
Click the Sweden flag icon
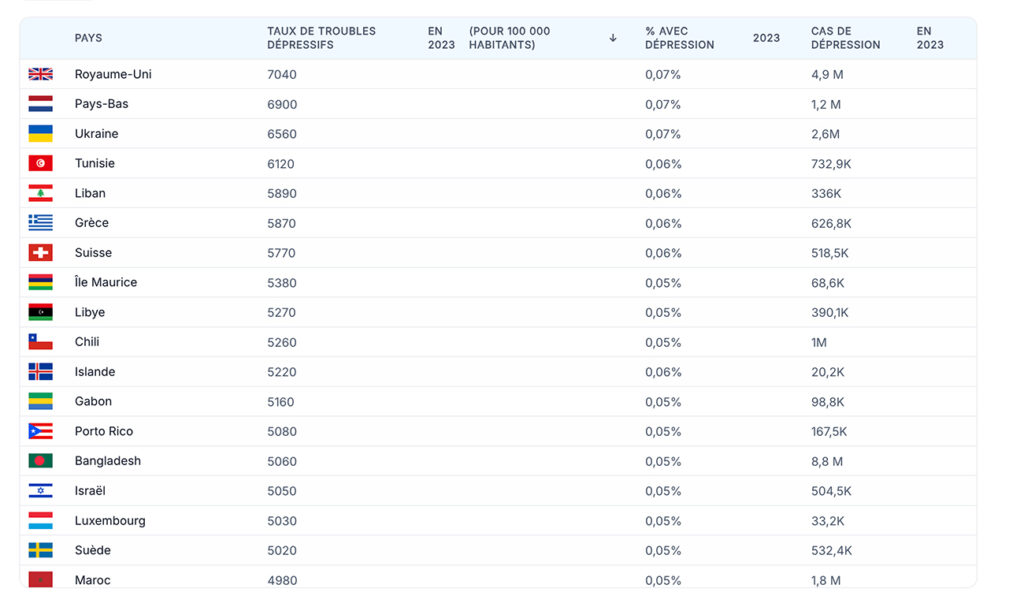coord(40,550)
